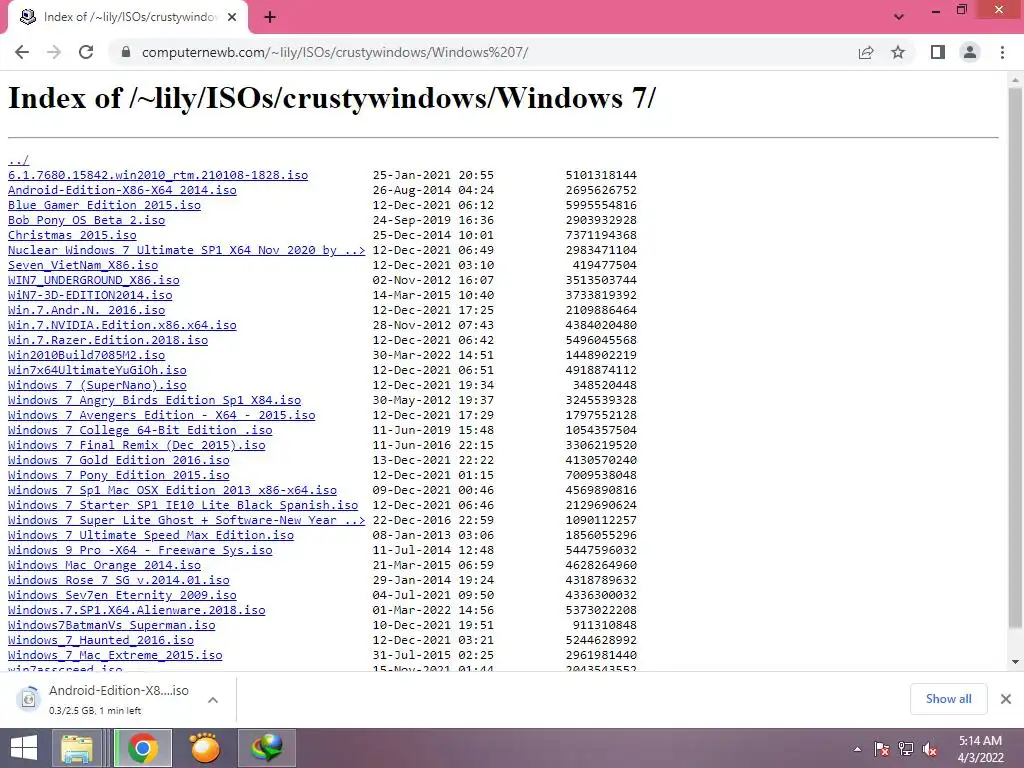Open a new browser tab
Screen dimensions: 1024x768
click(270, 18)
